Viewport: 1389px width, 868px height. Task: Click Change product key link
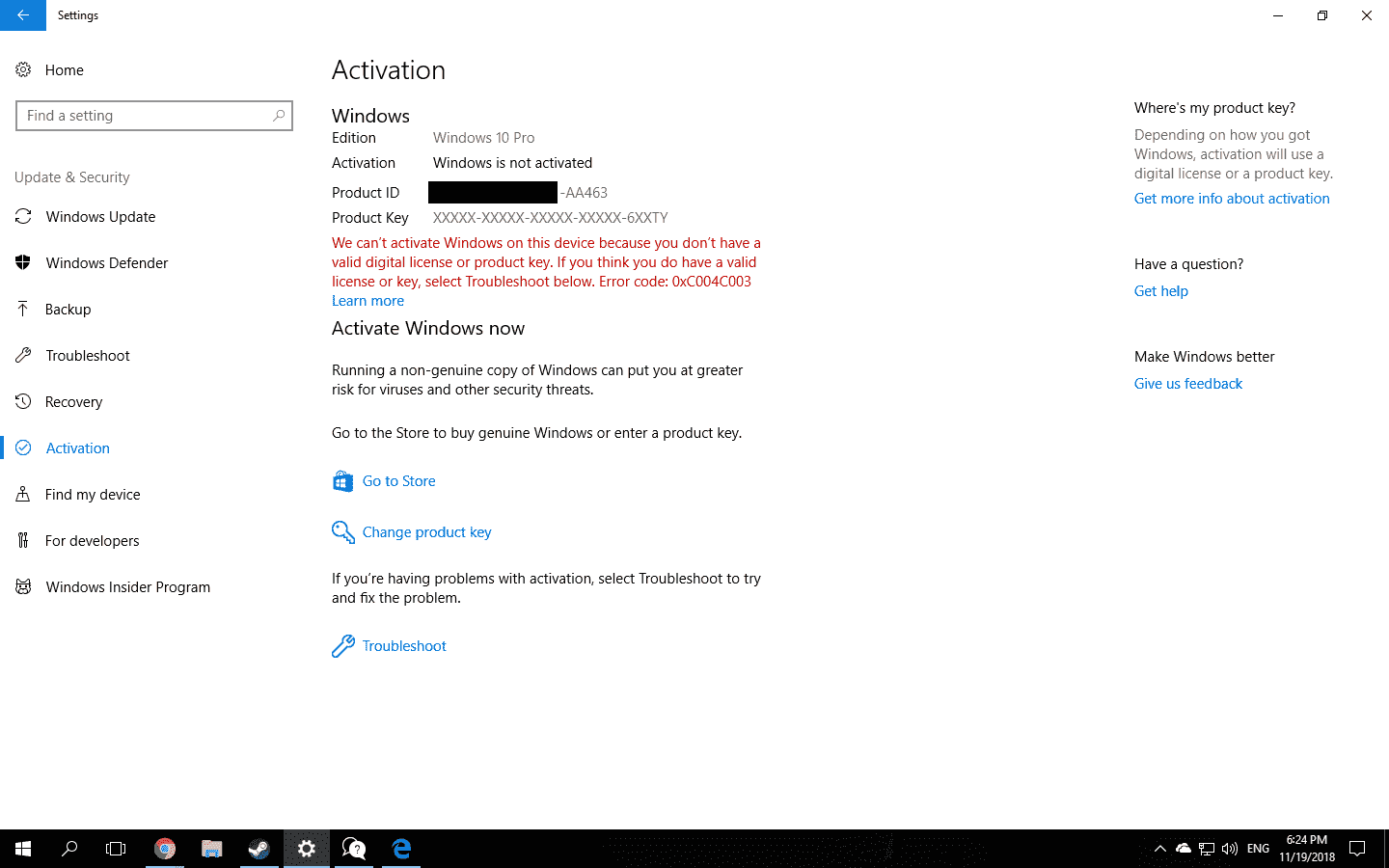(426, 532)
